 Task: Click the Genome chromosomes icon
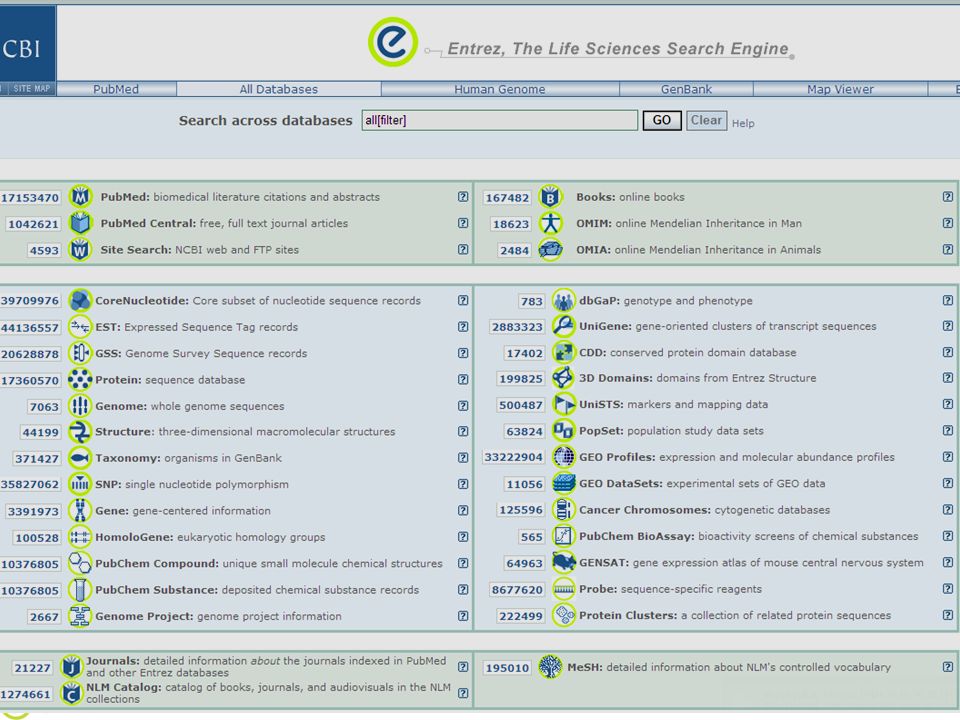click(80, 406)
